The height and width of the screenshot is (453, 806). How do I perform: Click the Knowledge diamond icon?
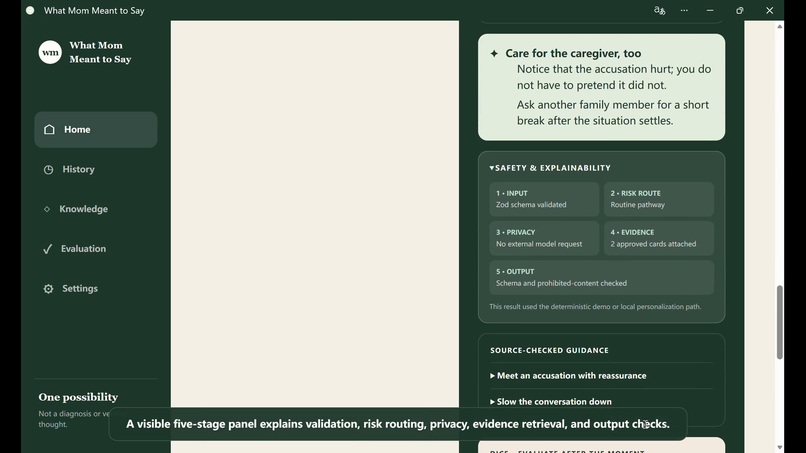[47, 209]
